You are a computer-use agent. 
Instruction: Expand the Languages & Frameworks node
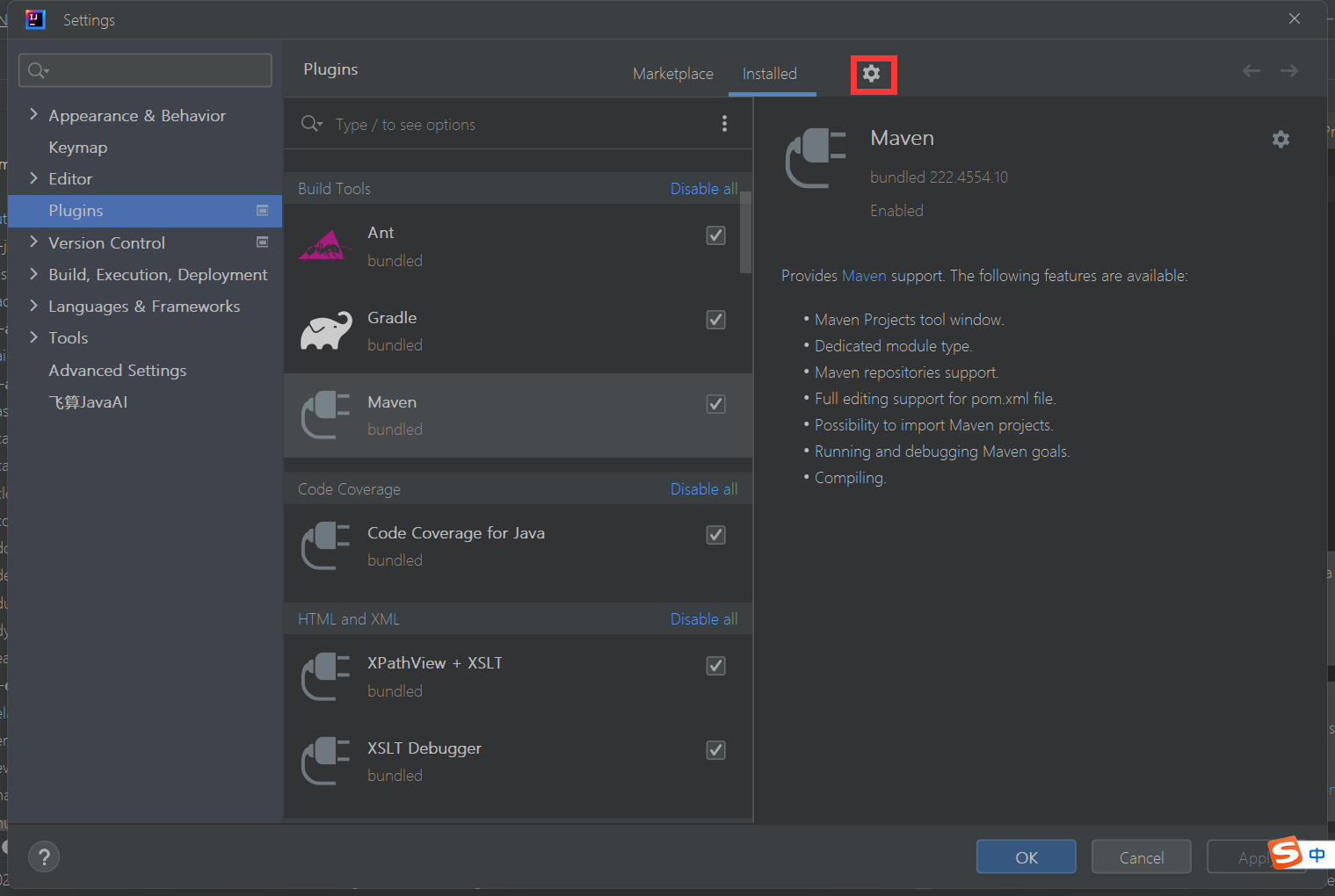[x=33, y=306]
